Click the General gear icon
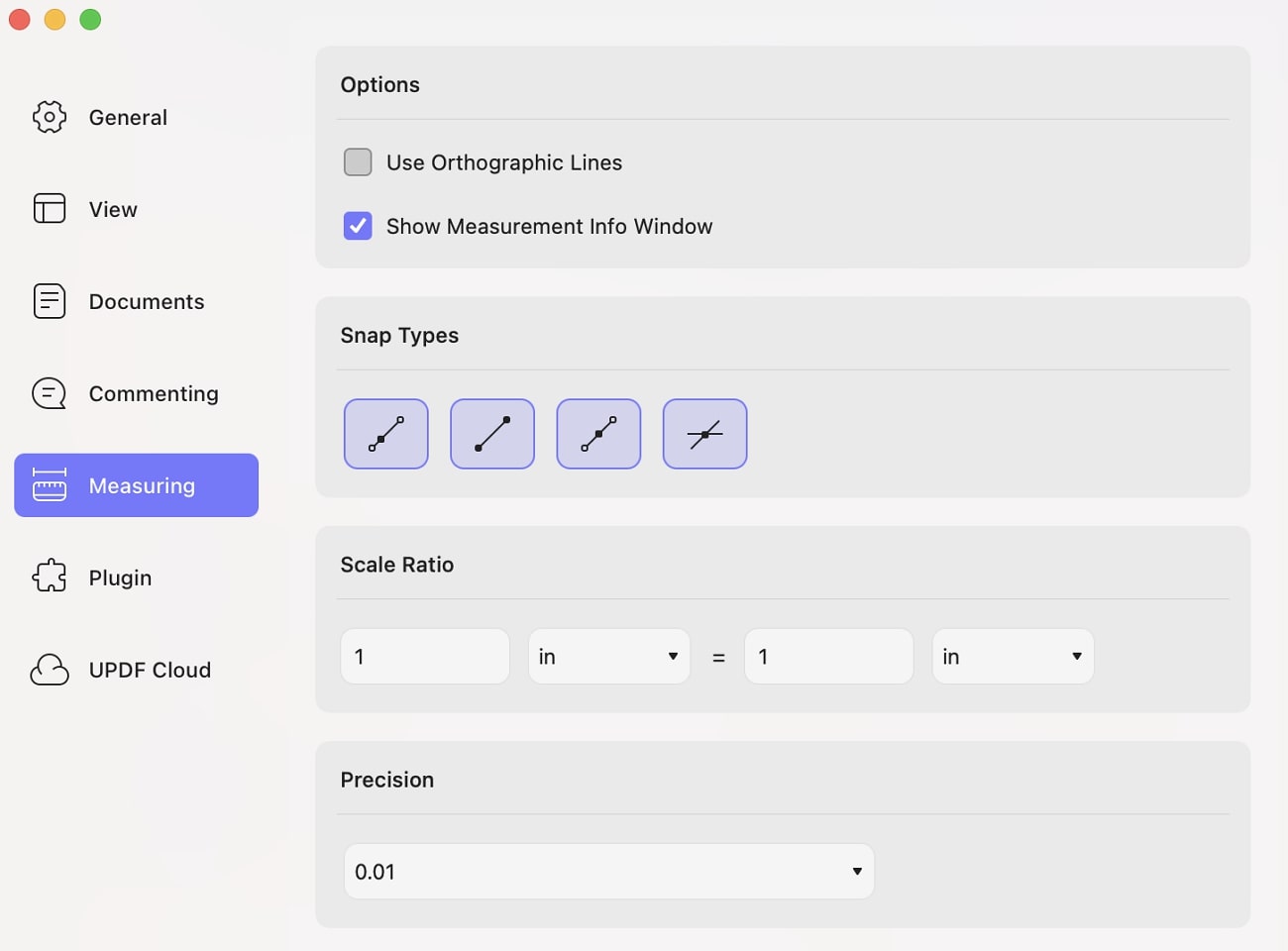Screen dimensions: 1288x951 [x=50, y=117]
